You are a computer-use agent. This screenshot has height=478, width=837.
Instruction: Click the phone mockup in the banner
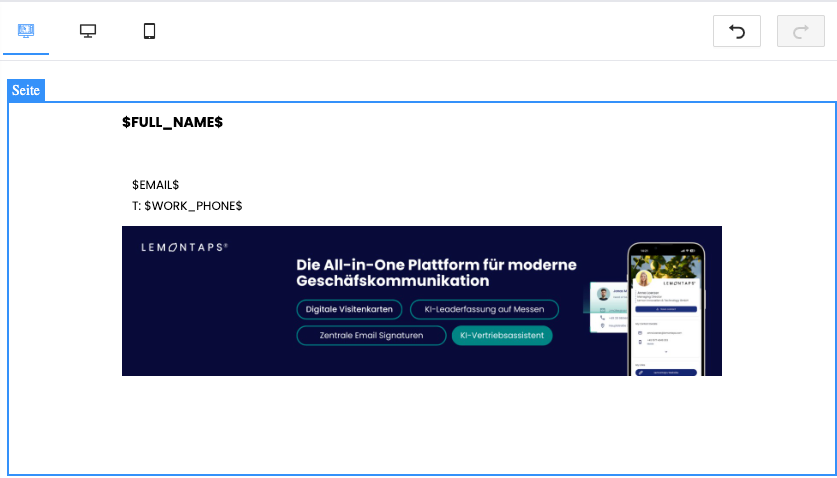point(666,309)
